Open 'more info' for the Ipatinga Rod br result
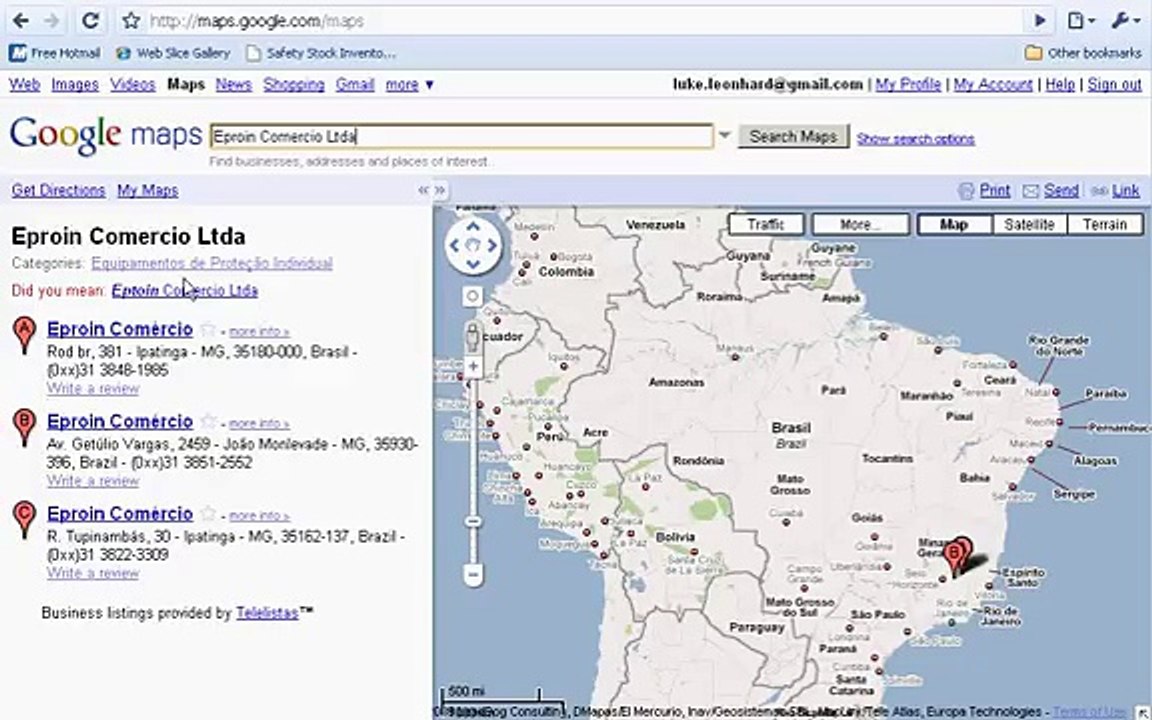This screenshot has height=720, width=1152. click(259, 331)
